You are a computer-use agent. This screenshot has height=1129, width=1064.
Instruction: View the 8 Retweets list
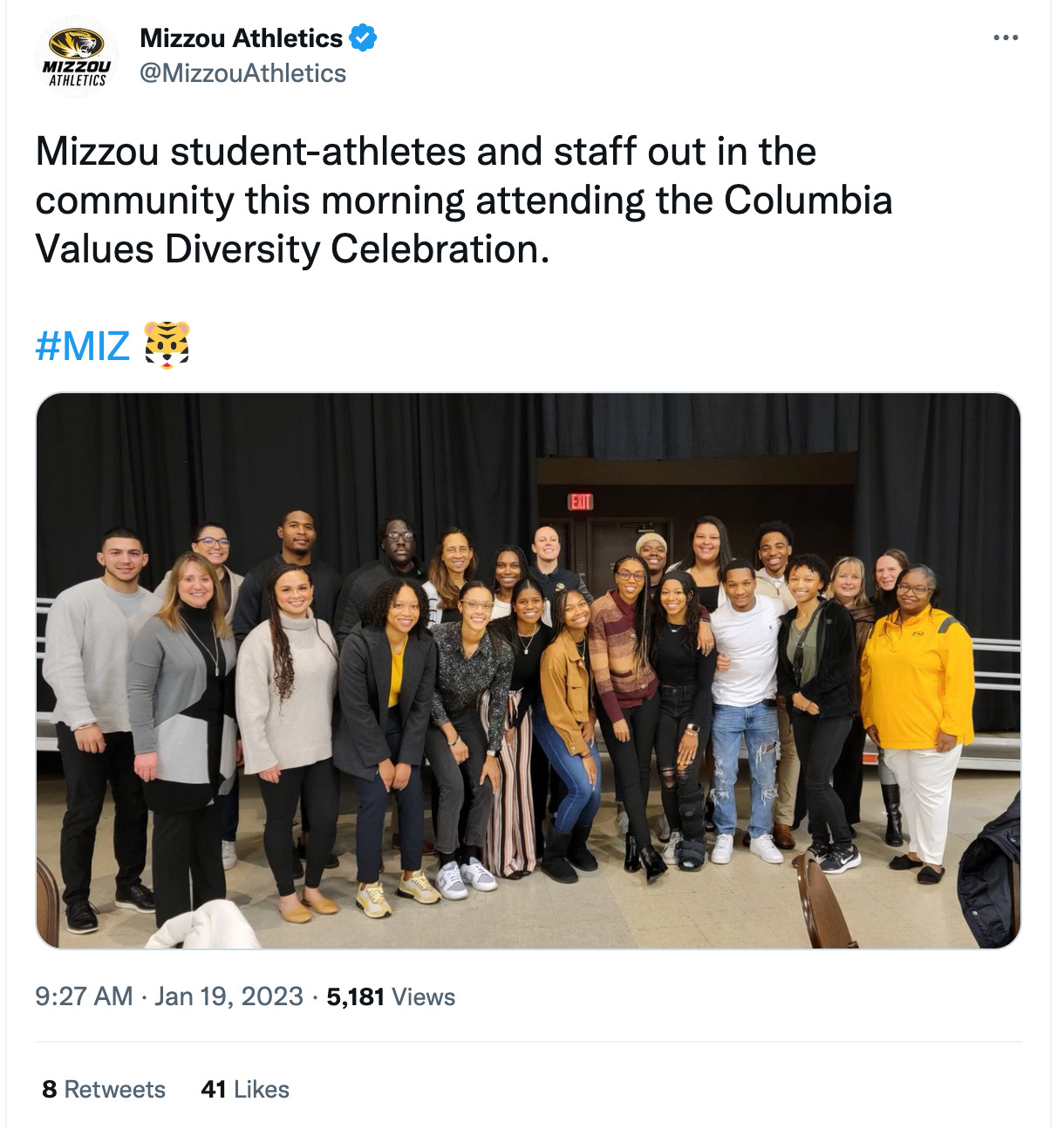point(105,1089)
